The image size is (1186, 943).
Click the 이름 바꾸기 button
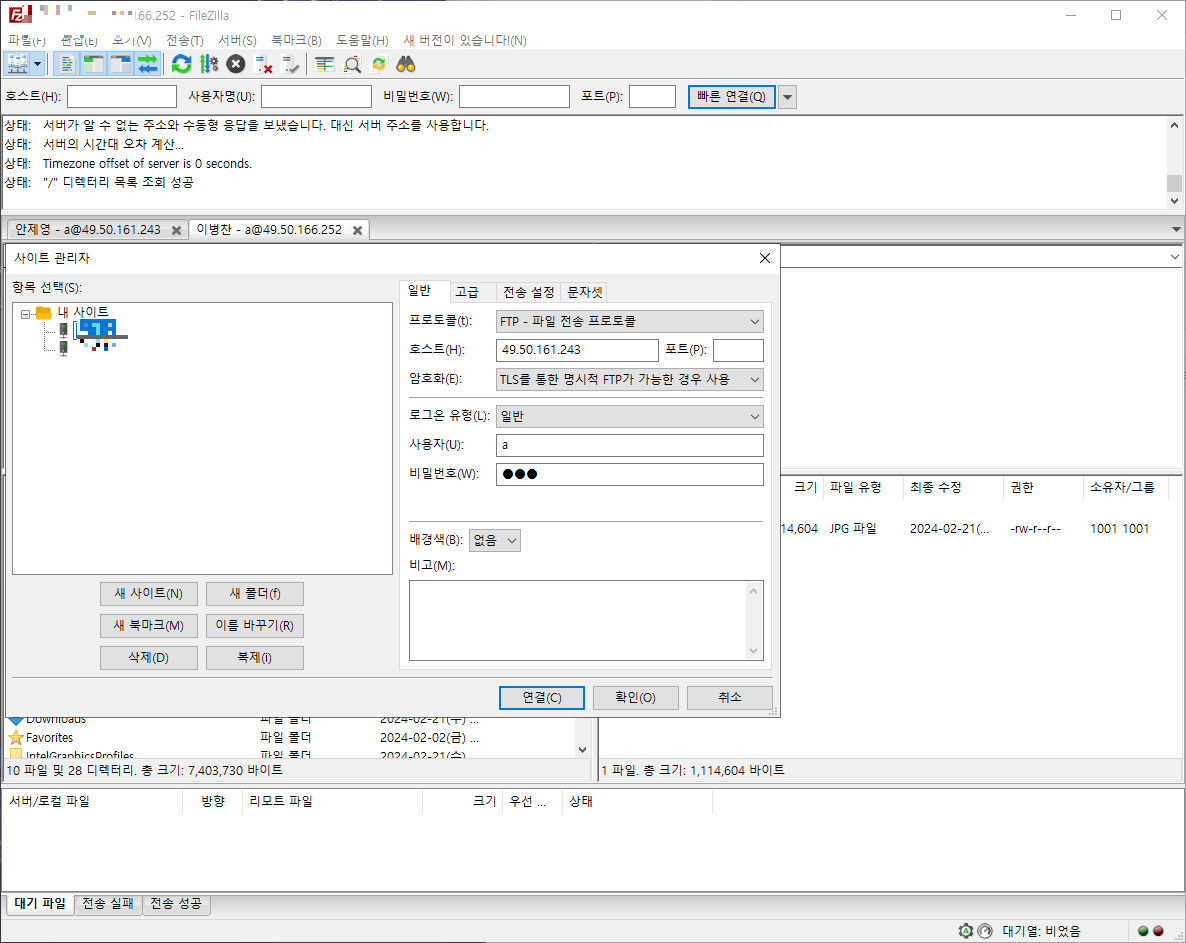(255, 625)
